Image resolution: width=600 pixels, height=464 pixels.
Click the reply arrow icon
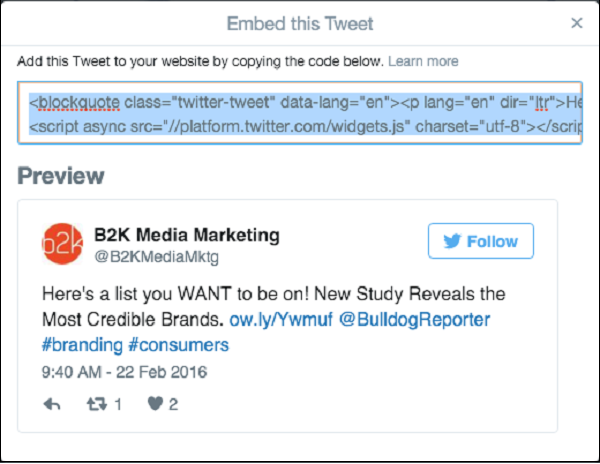[x=54, y=405]
